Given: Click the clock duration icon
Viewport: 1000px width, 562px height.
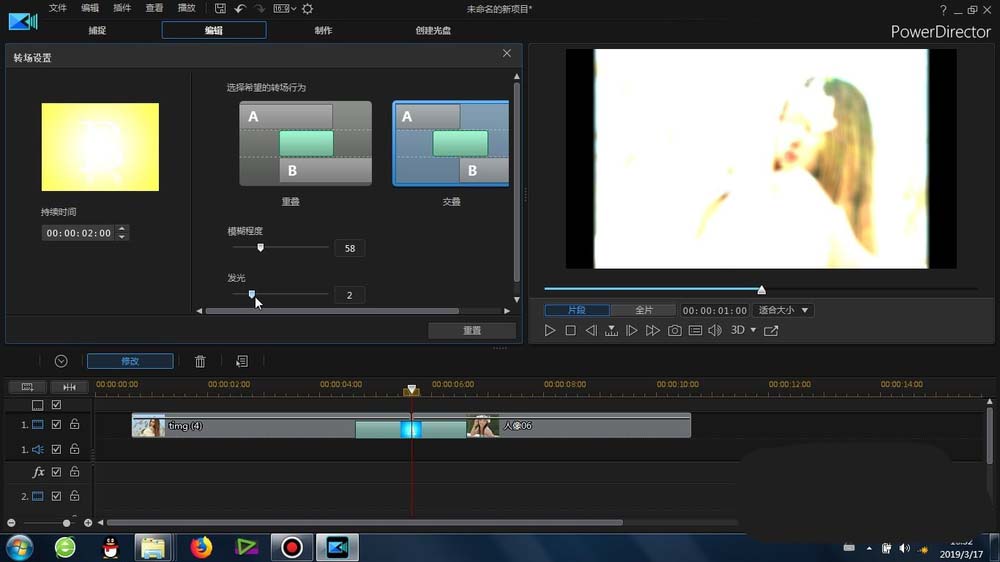Looking at the screenshot, I should 61,361.
